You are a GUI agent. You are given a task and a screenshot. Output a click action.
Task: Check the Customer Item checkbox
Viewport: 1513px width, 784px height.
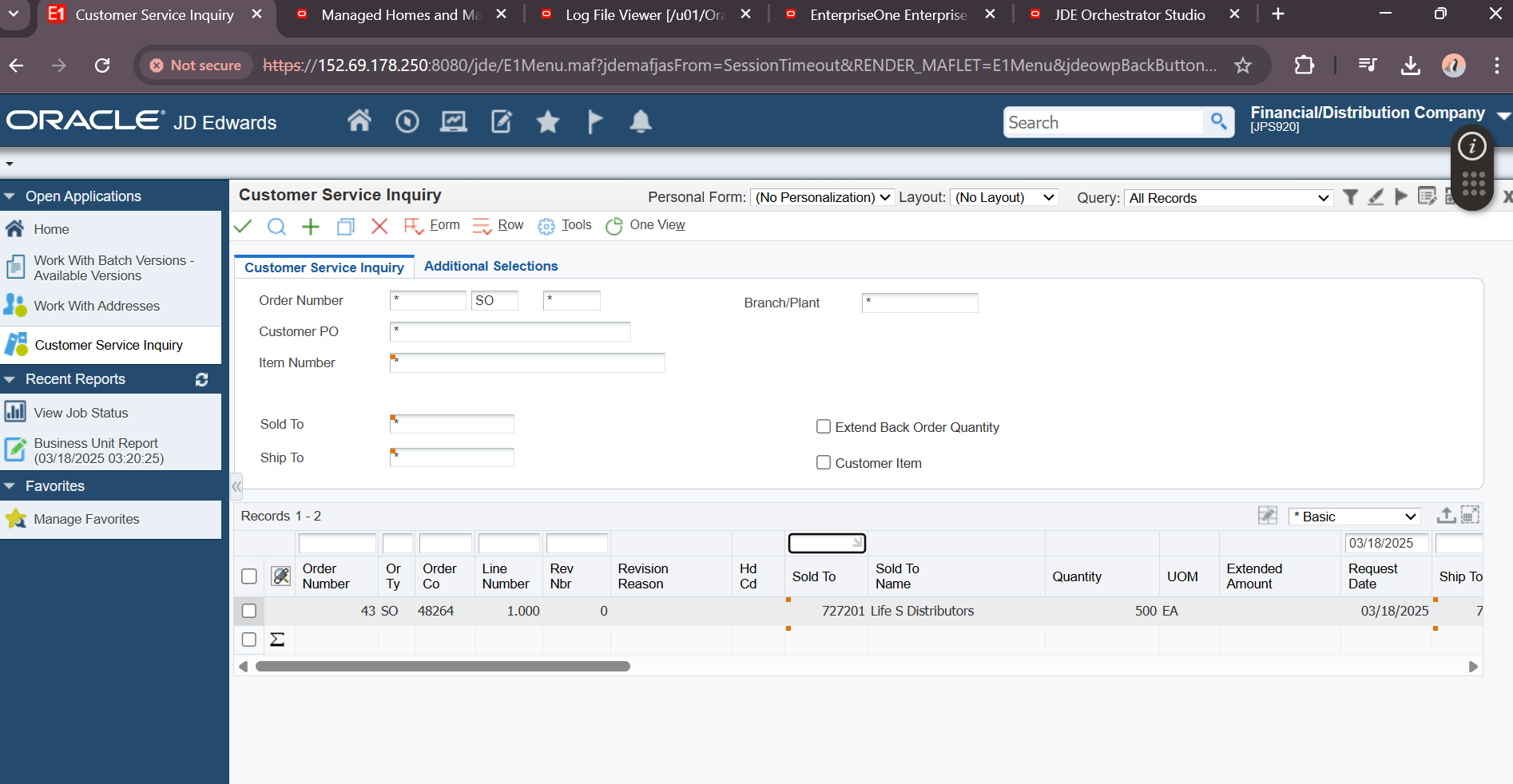824,463
